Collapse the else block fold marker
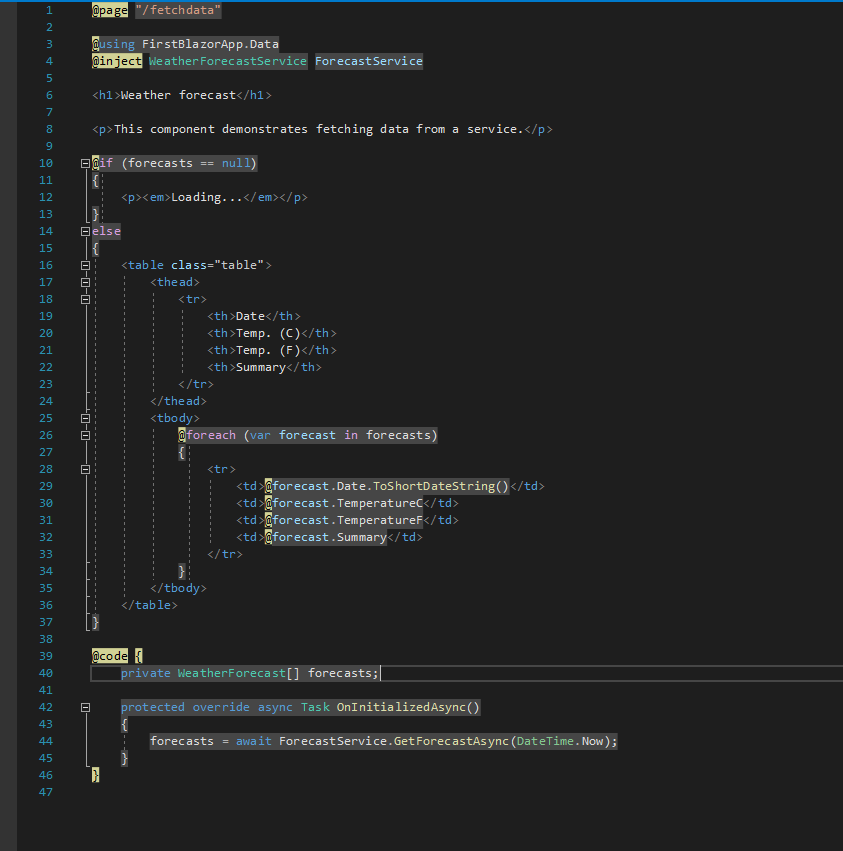 85,231
